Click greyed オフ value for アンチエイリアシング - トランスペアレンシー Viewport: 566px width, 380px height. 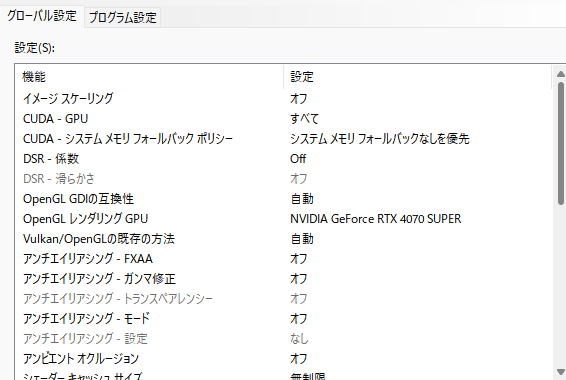299,299
